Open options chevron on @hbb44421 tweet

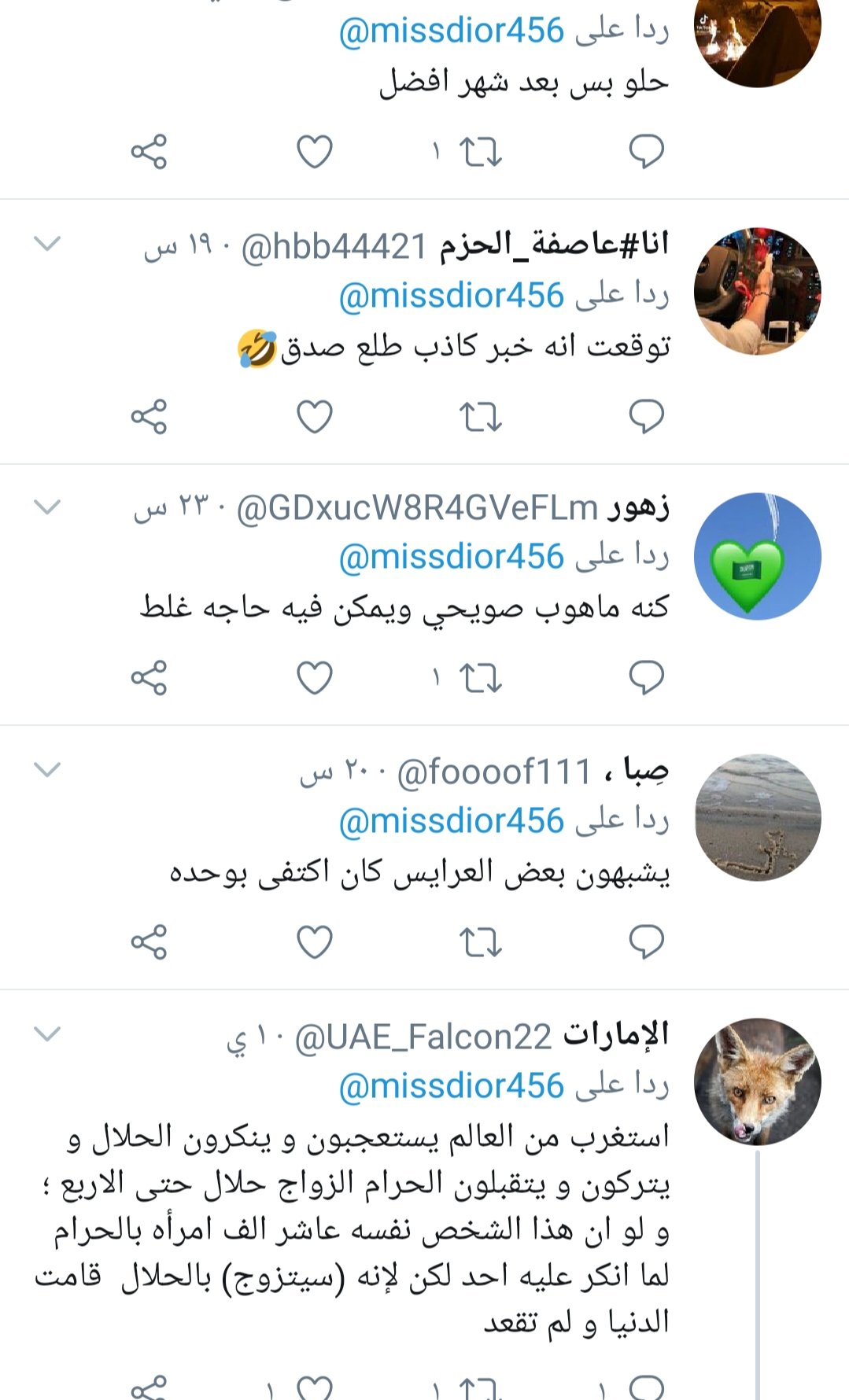click(47, 244)
